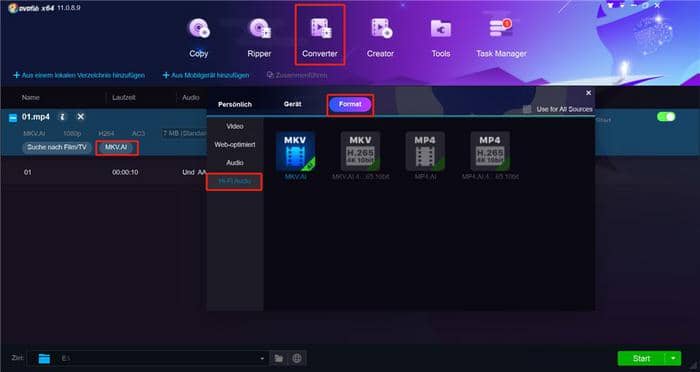Click the MKV.AI profile button
This screenshot has width=700, height=372.
pyautogui.click(x=117, y=147)
